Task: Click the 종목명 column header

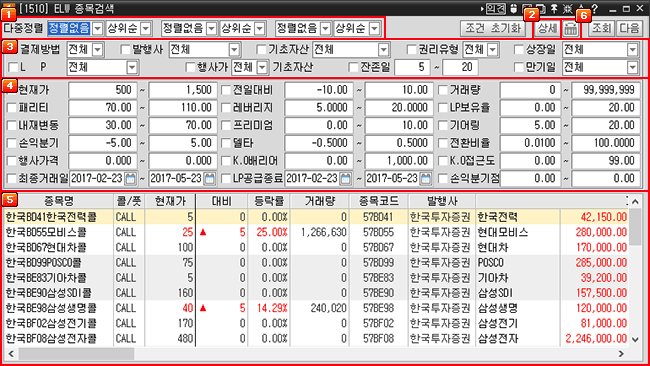Action: point(59,201)
